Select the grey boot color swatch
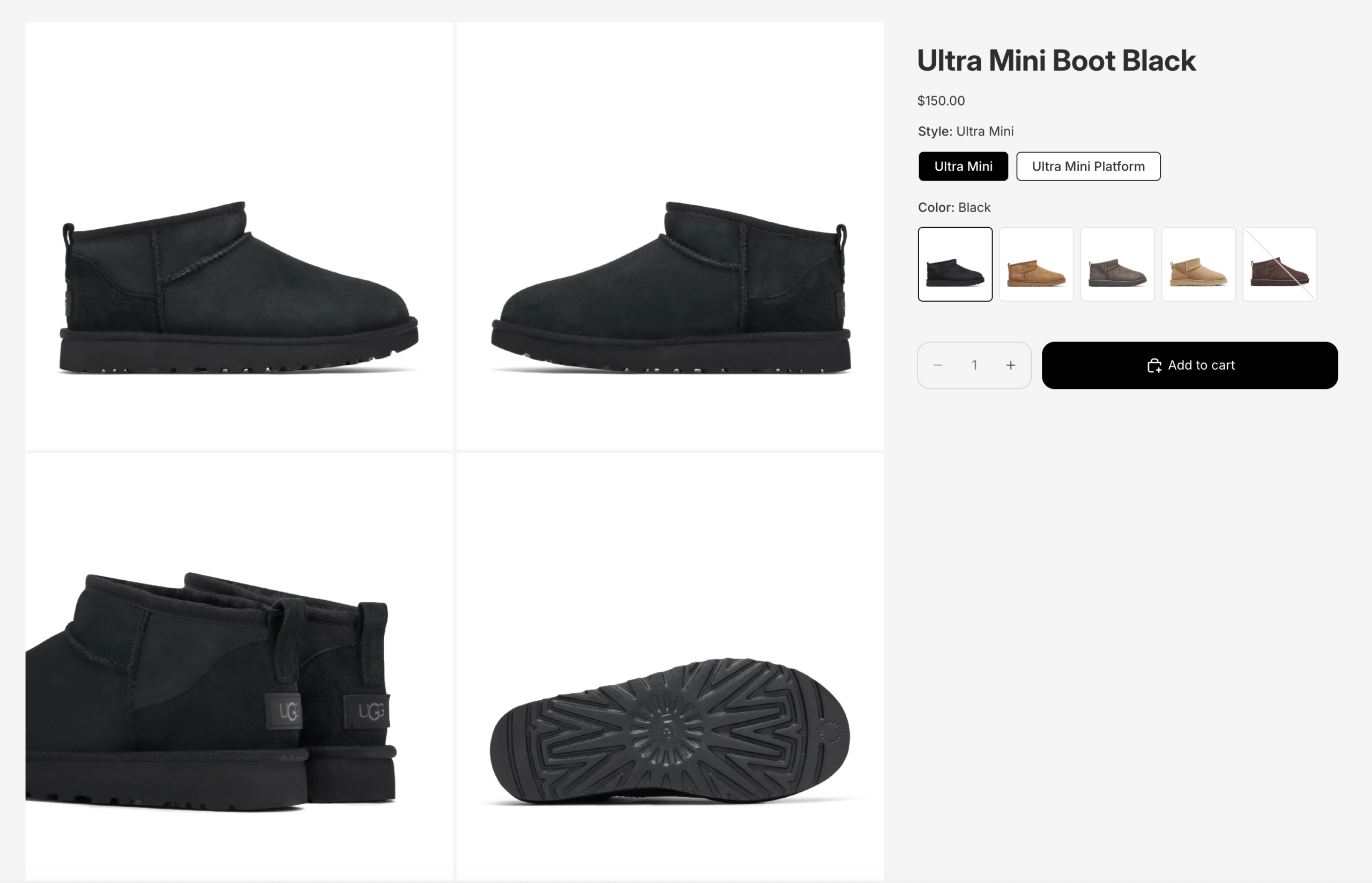This screenshot has width=1372, height=883. 1117,264
